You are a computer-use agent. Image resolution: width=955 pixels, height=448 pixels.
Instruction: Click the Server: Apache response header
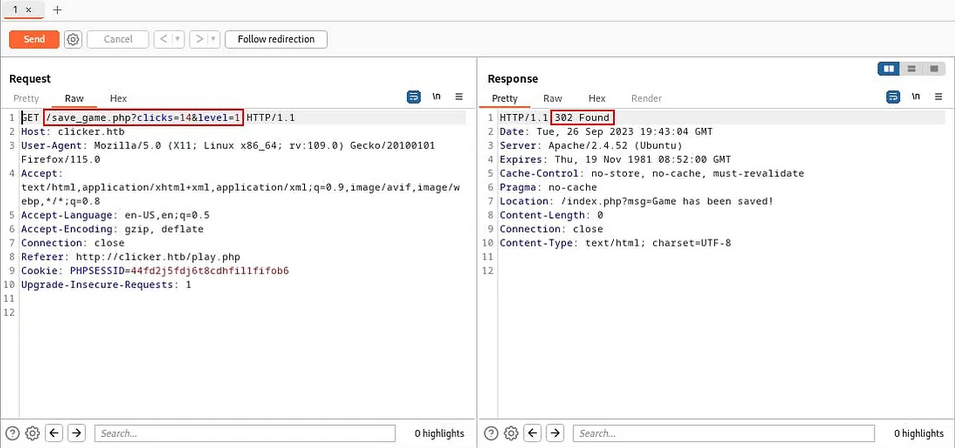point(591,145)
